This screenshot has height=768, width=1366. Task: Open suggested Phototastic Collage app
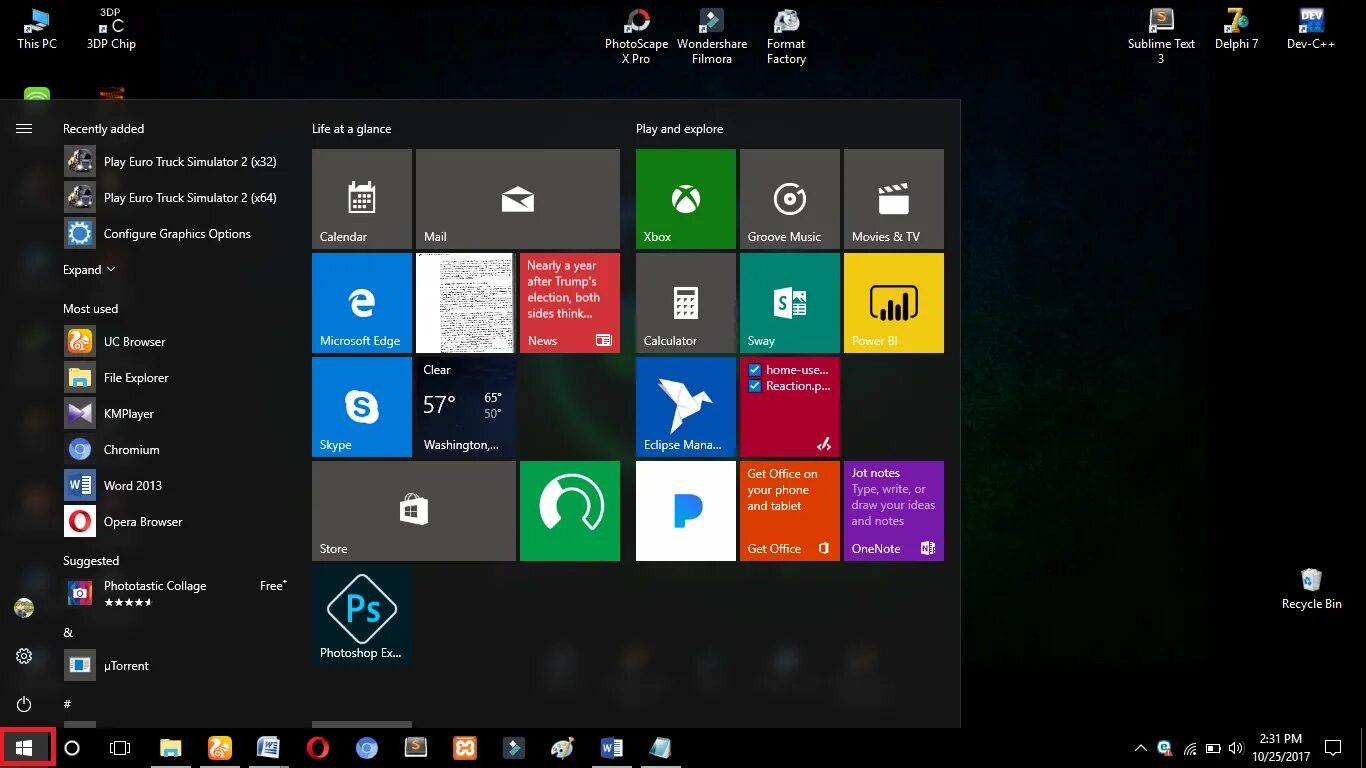click(x=178, y=593)
